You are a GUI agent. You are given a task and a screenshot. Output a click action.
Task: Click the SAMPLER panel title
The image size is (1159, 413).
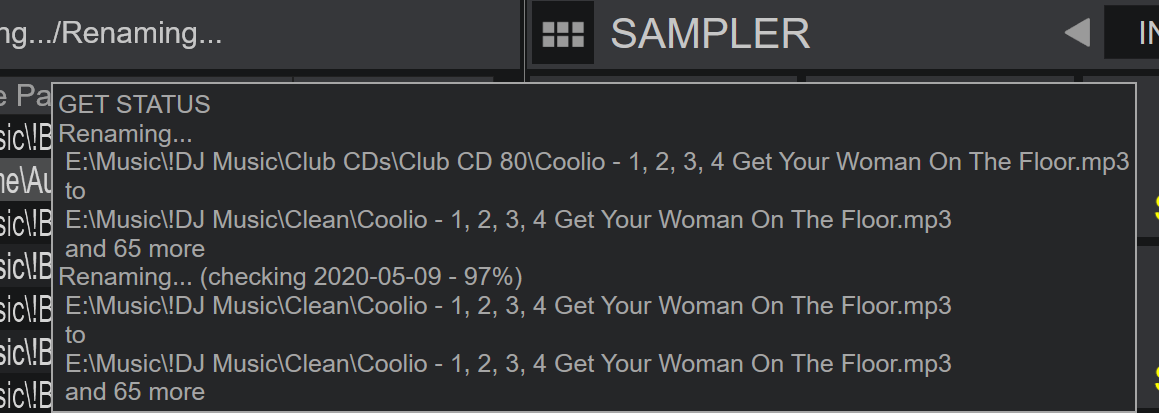pyautogui.click(x=710, y=33)
